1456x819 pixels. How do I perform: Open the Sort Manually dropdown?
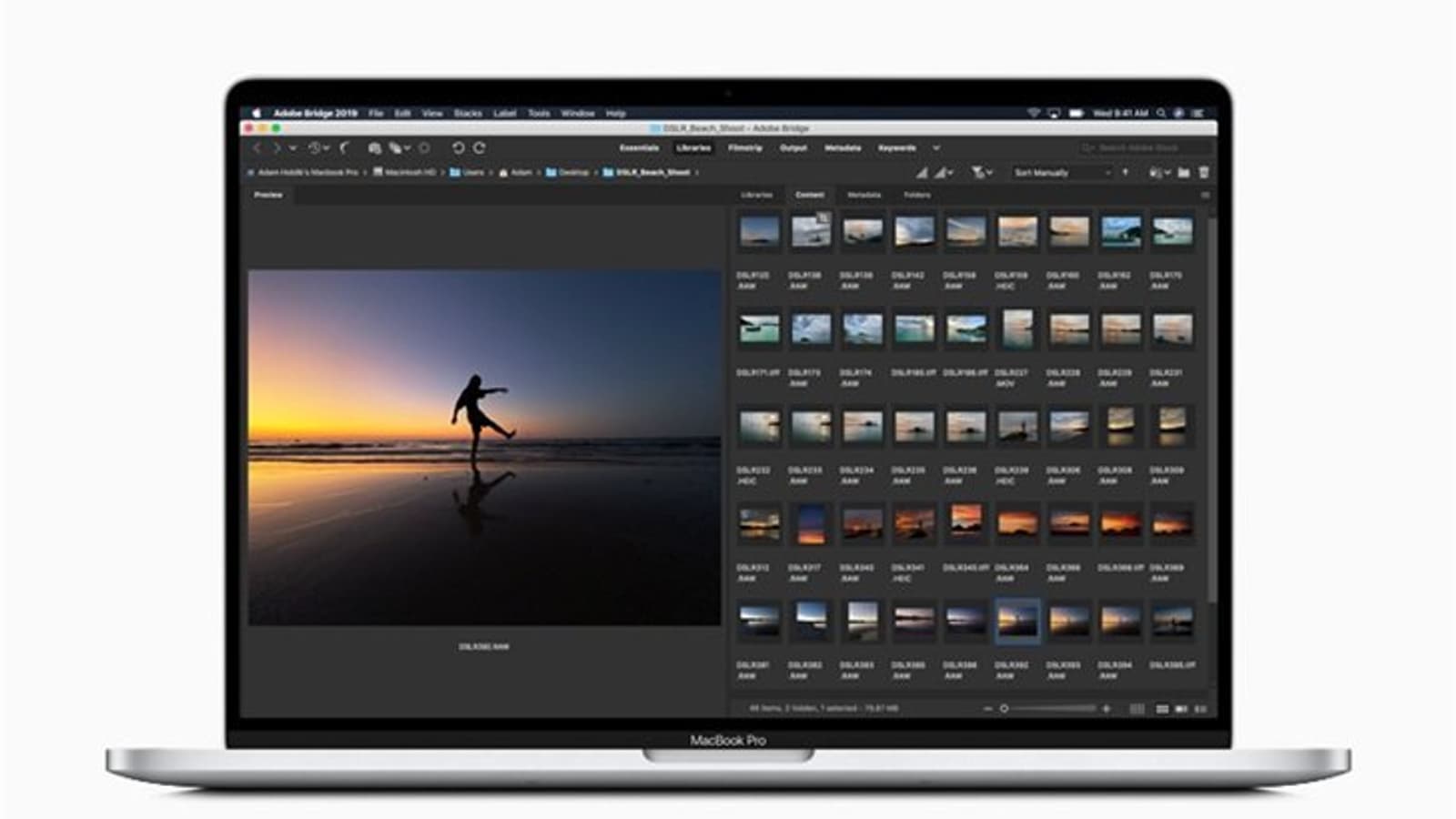tap(1063, 172)
